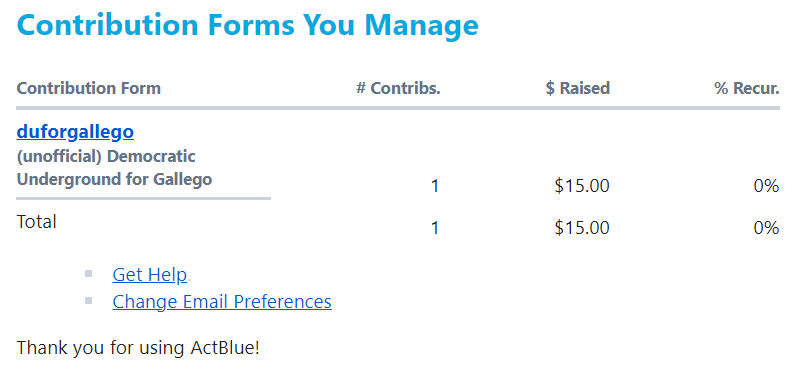This screenshot has height=373, width=788.
Task: Click the (unofficial) text under duforgallego
Action: click(x=60, y=157)
